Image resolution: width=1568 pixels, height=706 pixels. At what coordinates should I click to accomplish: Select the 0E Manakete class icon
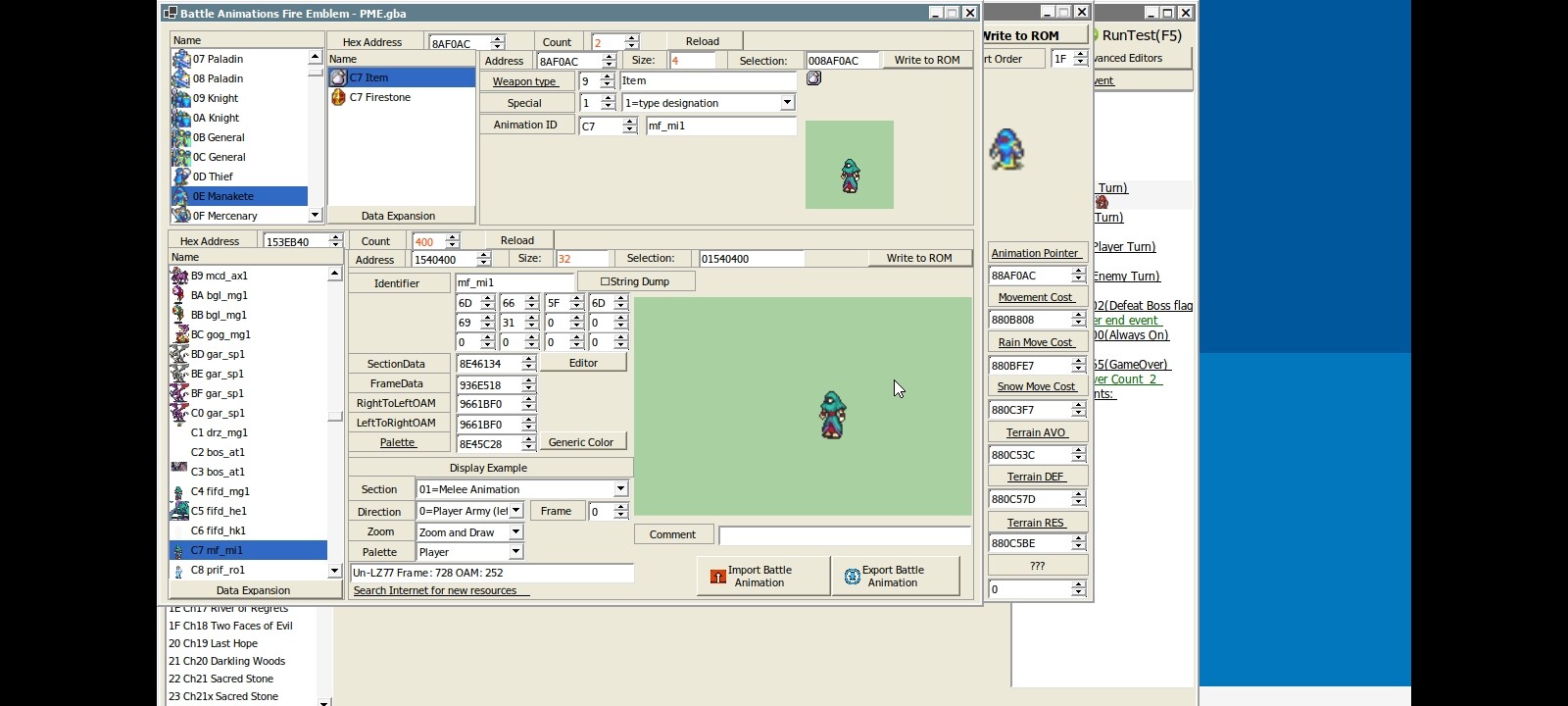click(181, 196)
